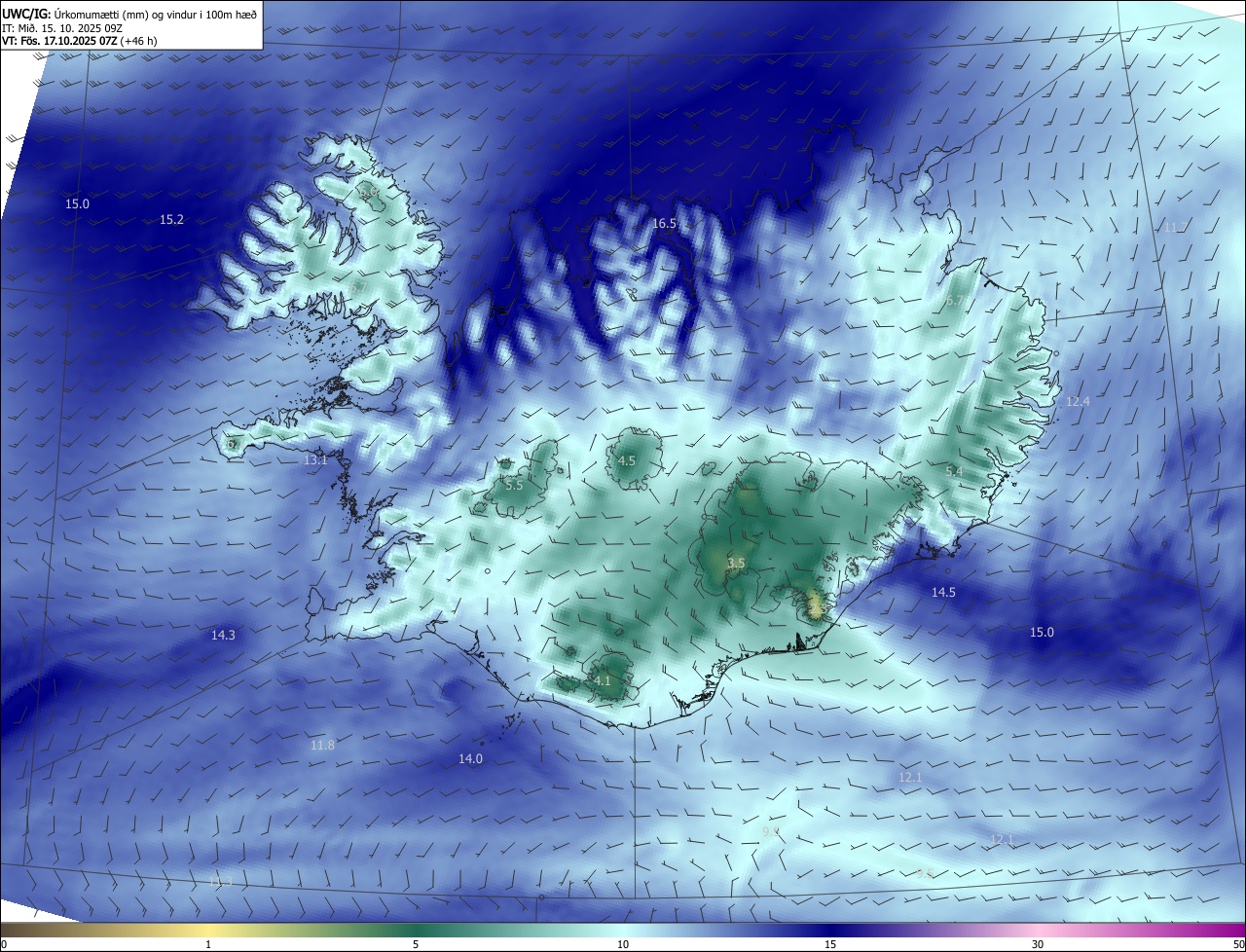Click the 12.4 value off the east coast
The height and width of the screenshot is (952, 1246).
coord(1078,402)
